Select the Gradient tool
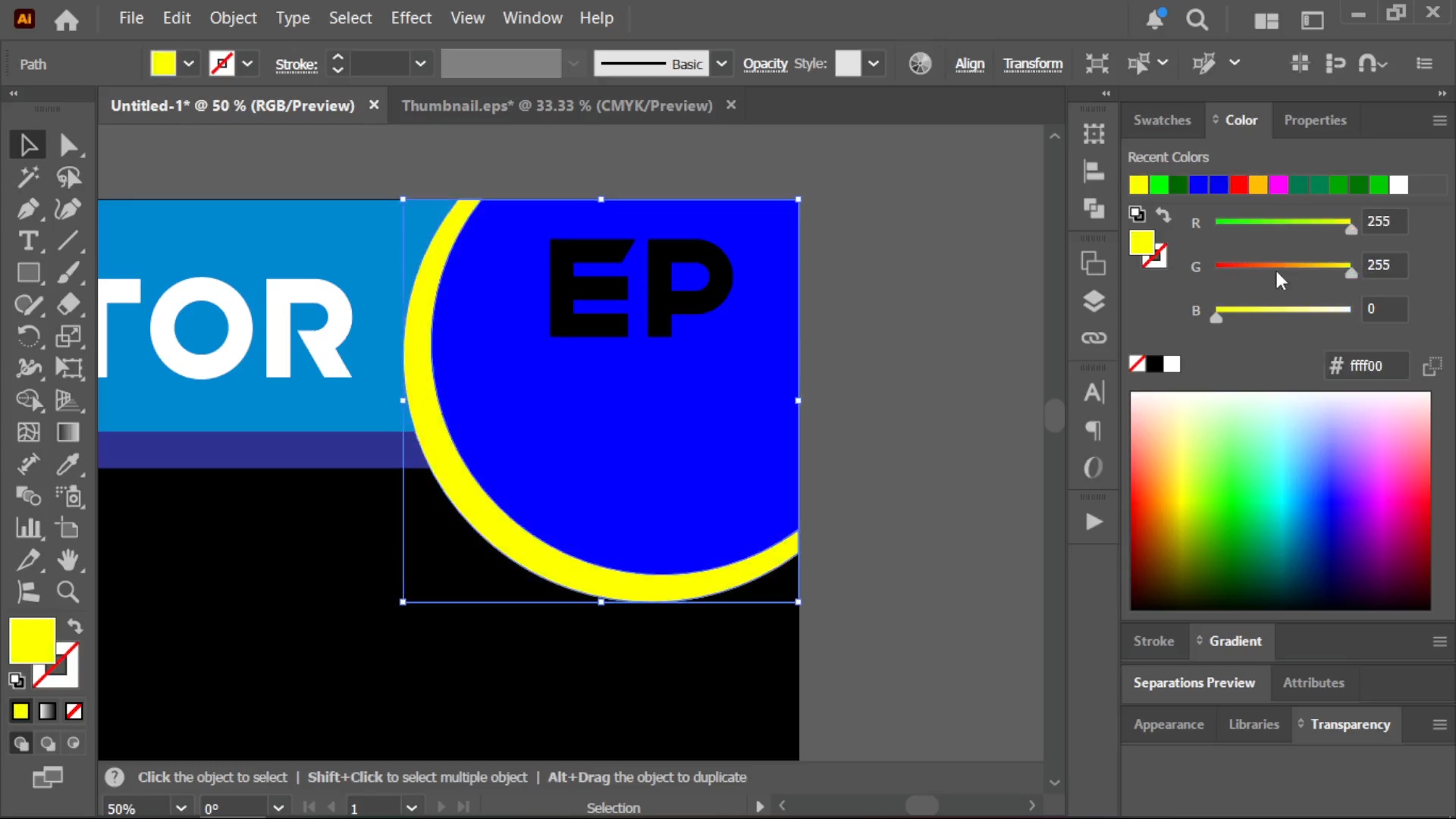 coord(68,432)
